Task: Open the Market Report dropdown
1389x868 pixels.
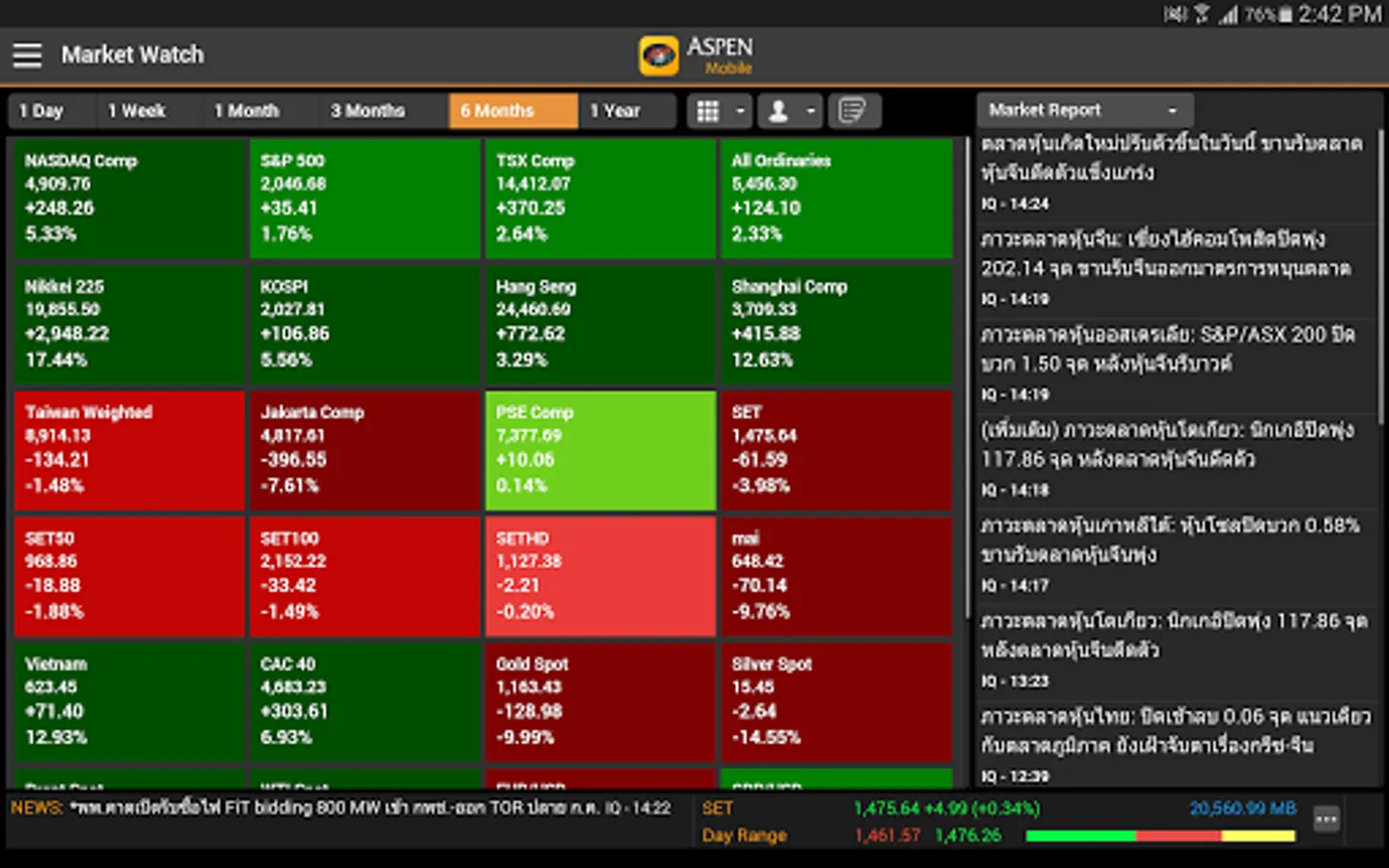Action: [1084, 110]
